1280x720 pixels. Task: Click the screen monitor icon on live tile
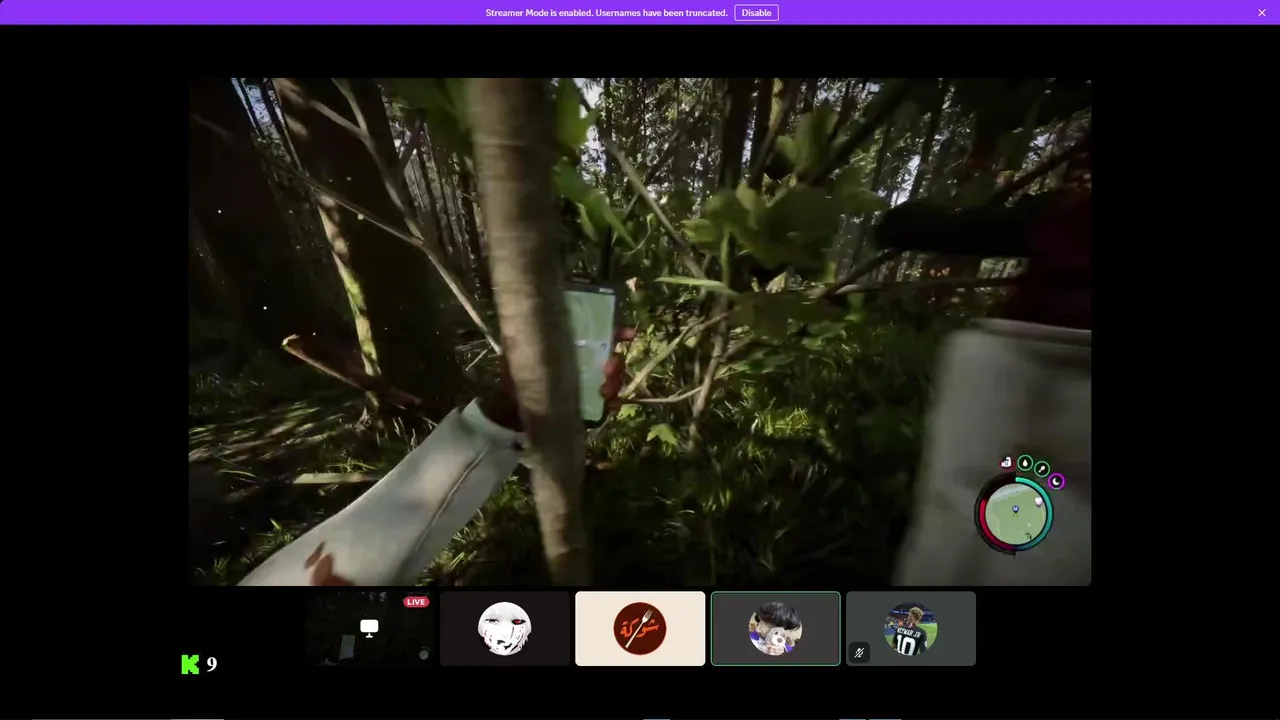(x=369, y=627)
